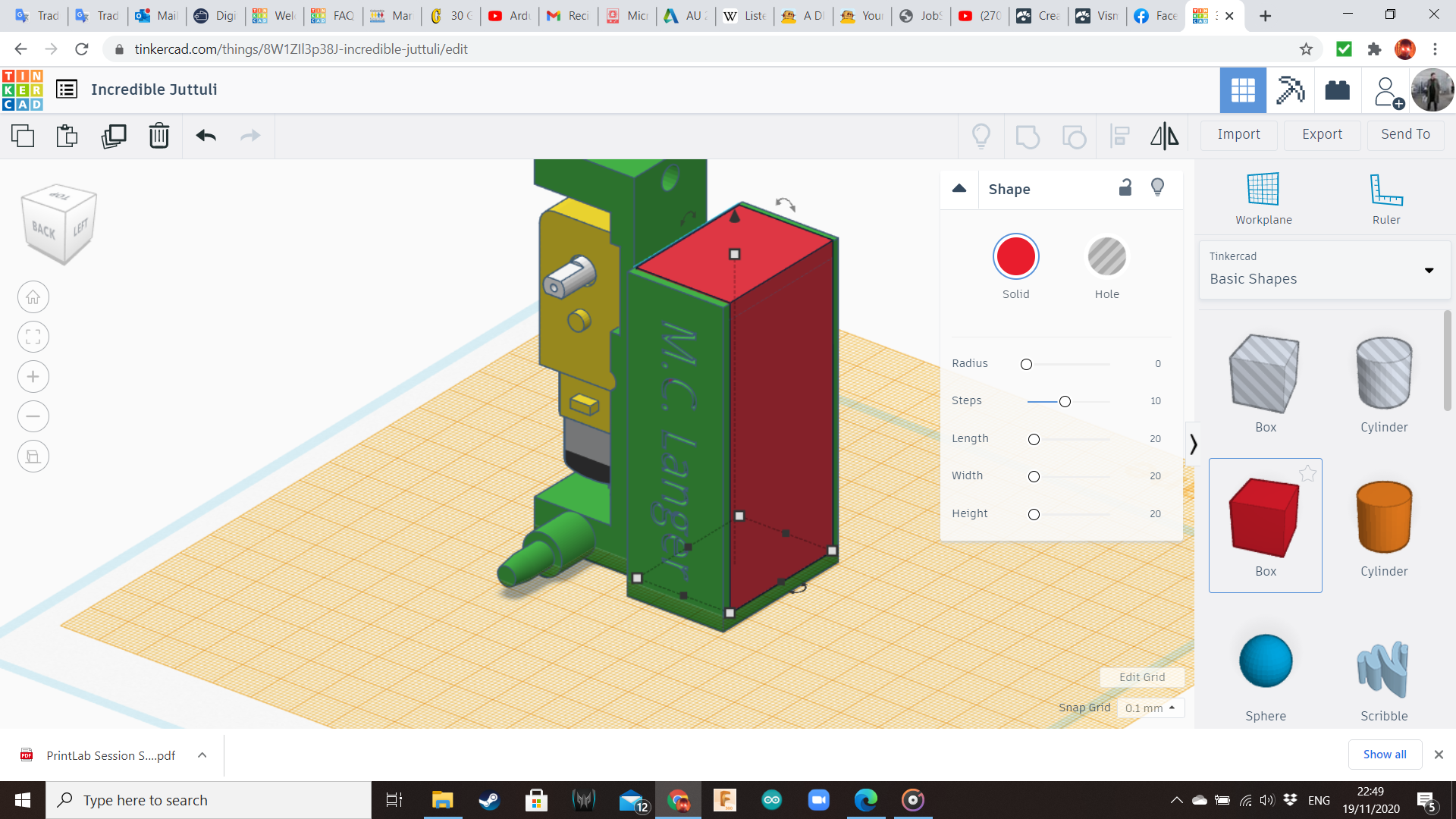Open the Align tool
Viewport: 1456px width, 819px height.
coord(1120,136)
